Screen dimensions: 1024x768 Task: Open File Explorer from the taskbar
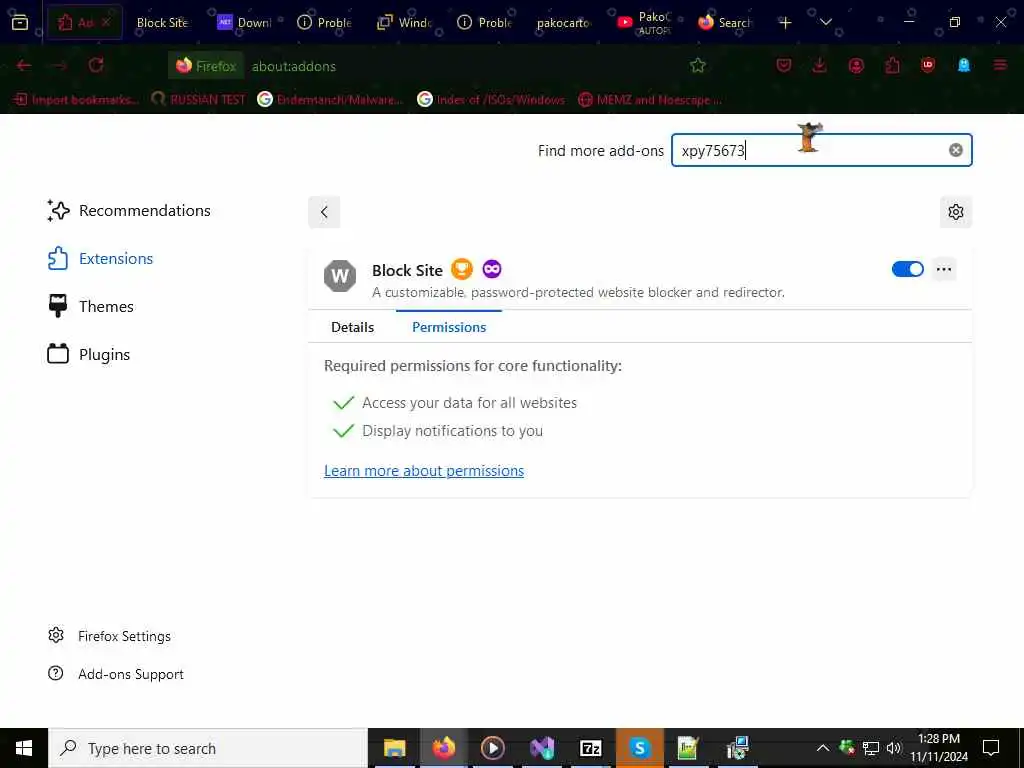pos(394,748)
